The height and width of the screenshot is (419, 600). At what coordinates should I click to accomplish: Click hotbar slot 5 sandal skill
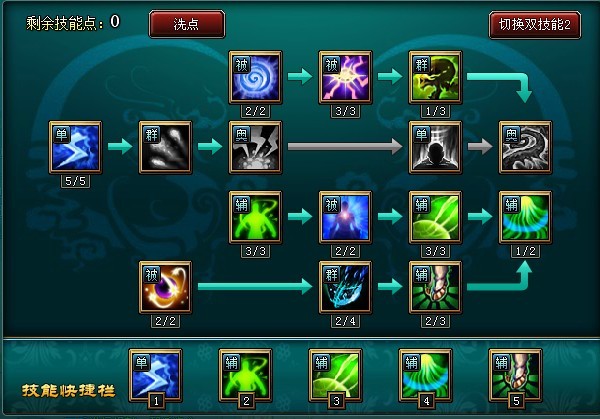(515, 375)
